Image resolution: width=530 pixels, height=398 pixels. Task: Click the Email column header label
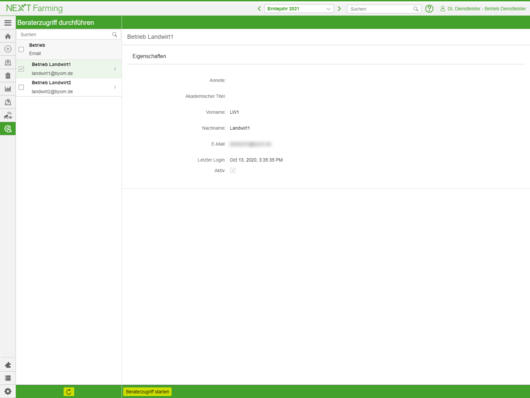(35, 53)
